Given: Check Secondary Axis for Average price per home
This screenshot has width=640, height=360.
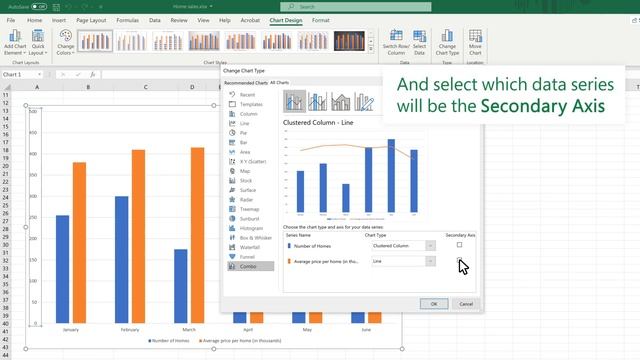Looking at the screenshot, I should (460, 260).
